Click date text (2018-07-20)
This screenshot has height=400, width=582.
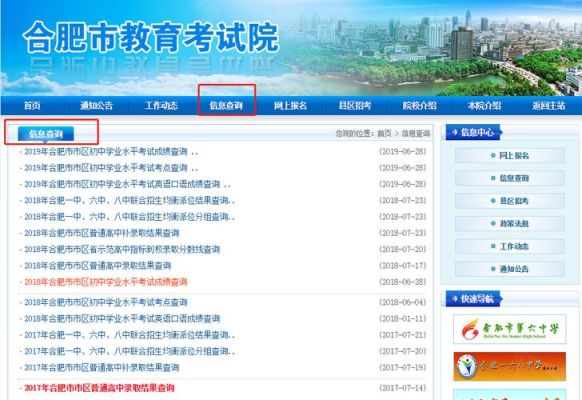(402, 250)
